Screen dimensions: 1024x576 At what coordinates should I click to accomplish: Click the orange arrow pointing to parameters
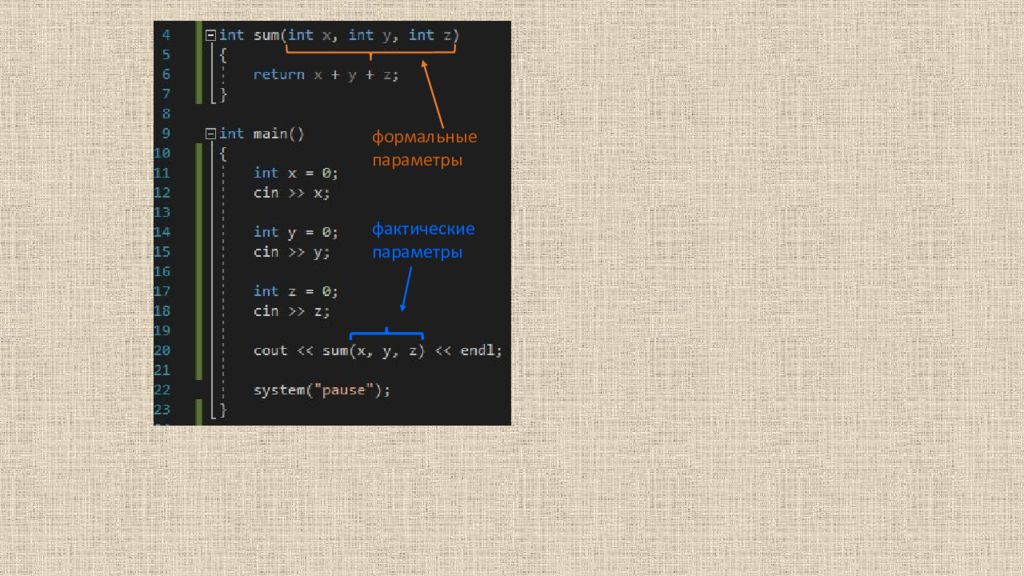click(x=432, y=94)
